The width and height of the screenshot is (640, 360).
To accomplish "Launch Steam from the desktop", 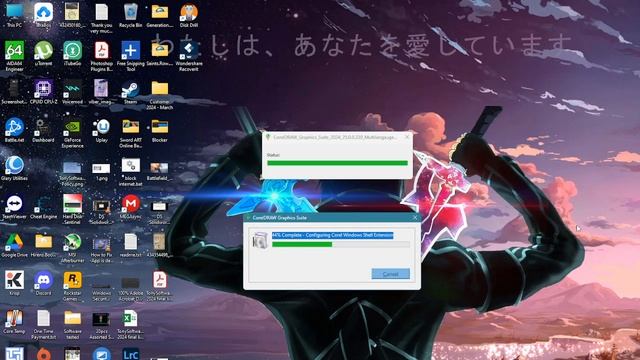I will pos(130,92).
